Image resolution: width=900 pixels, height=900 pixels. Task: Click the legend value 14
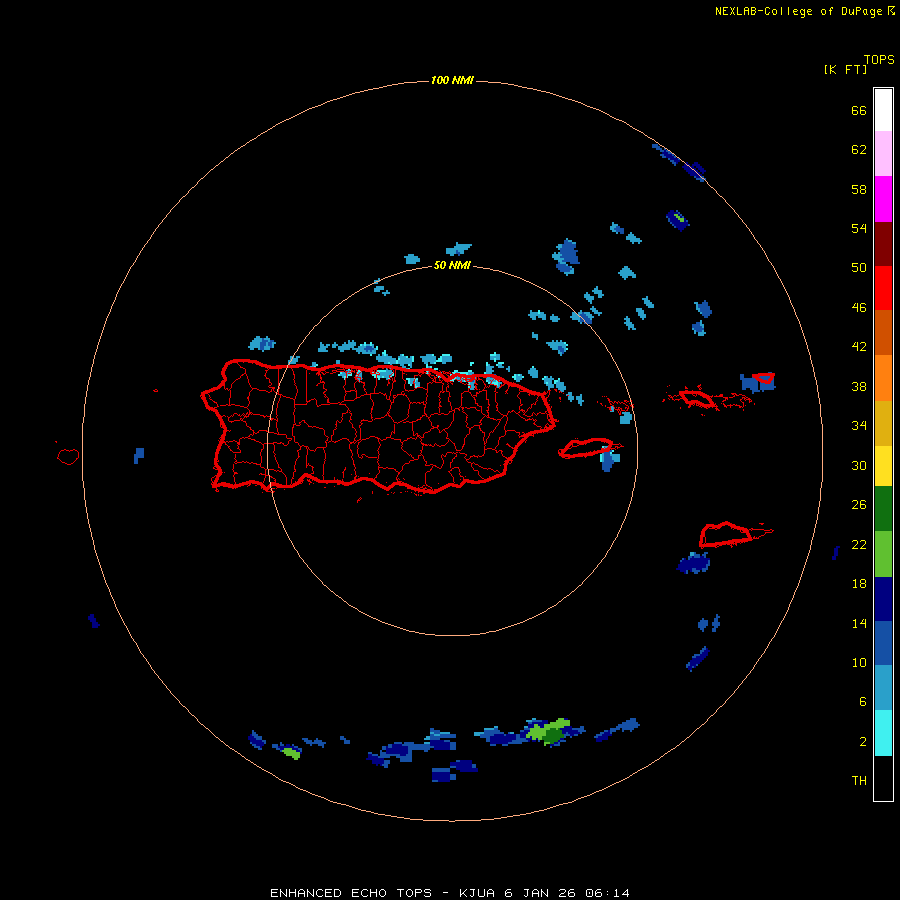click(859, 623)
